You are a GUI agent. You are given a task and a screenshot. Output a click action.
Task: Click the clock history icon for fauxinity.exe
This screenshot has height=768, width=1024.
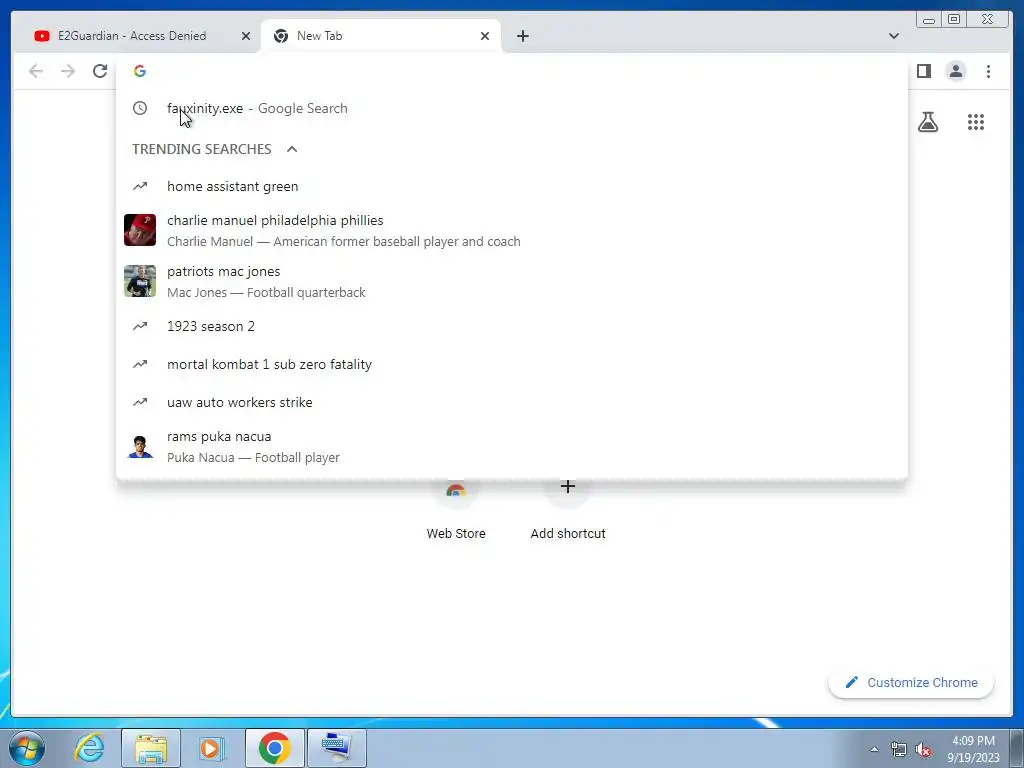coord(140,108)
